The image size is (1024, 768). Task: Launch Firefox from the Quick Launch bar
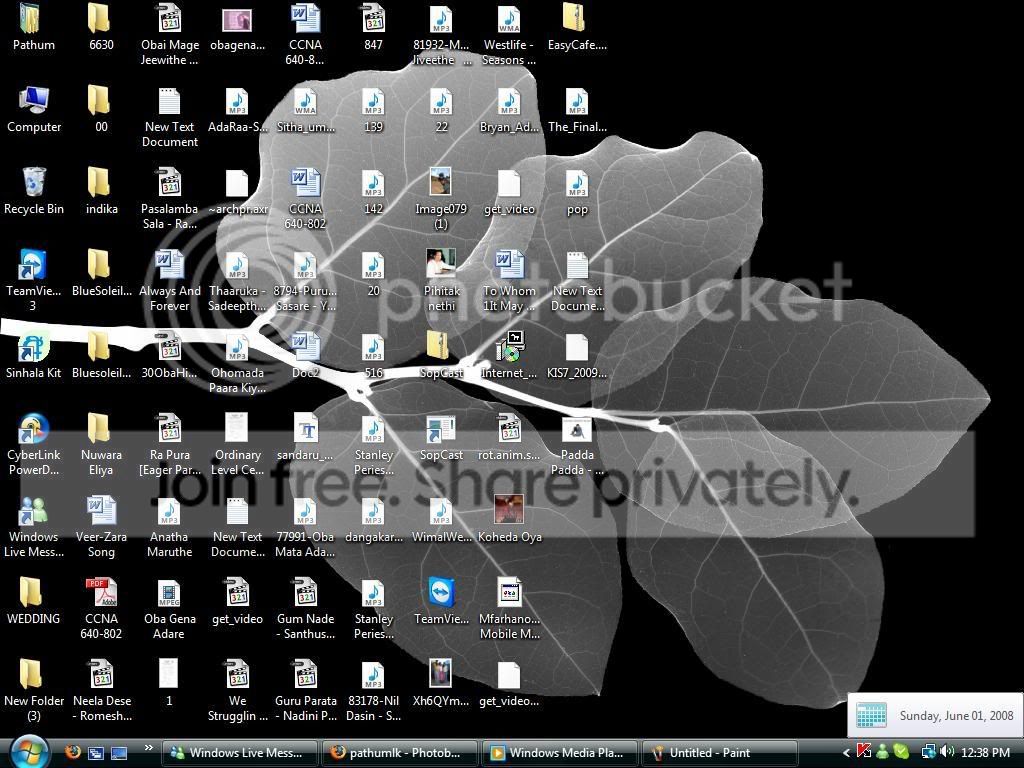coord(72,752)
